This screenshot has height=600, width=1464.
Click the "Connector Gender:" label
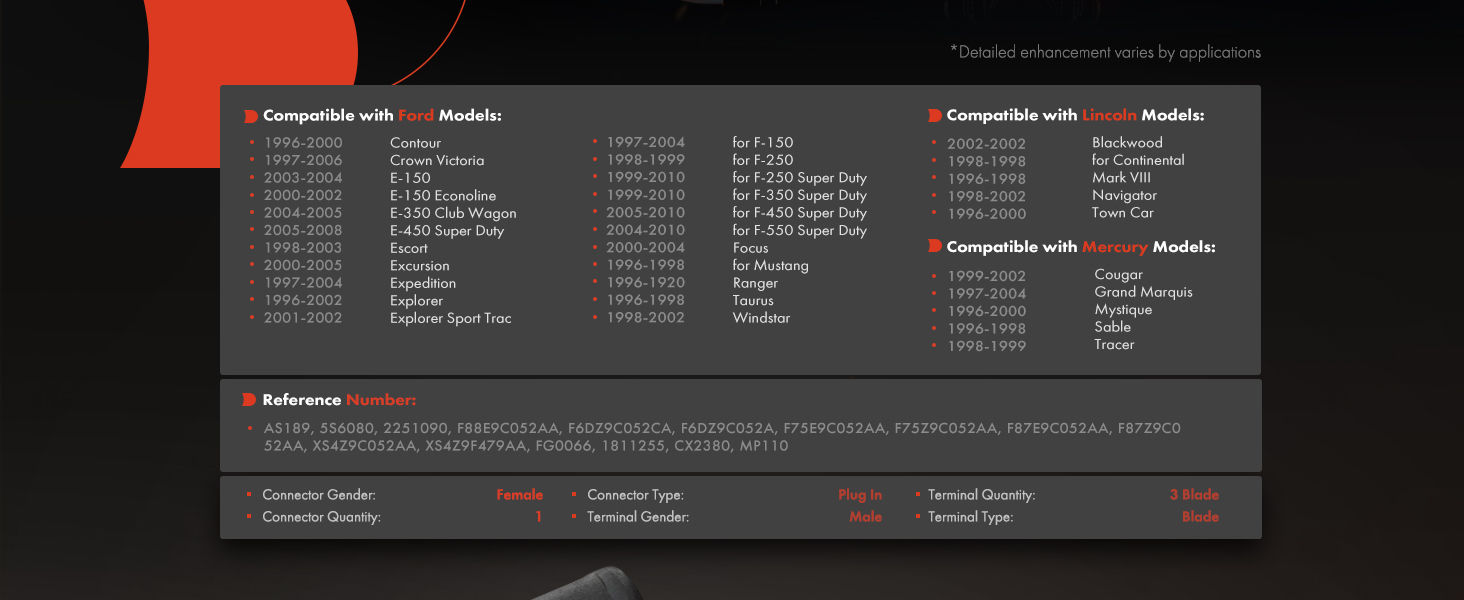pyautogui.click(x=319, y=495)
